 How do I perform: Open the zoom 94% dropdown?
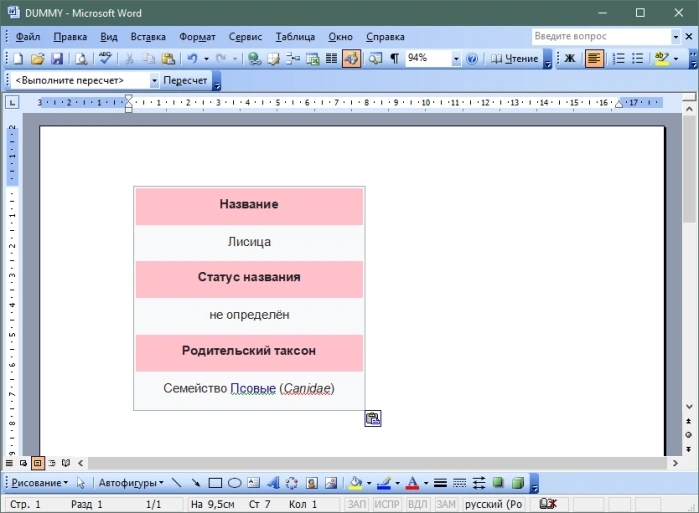pos(456,58)
